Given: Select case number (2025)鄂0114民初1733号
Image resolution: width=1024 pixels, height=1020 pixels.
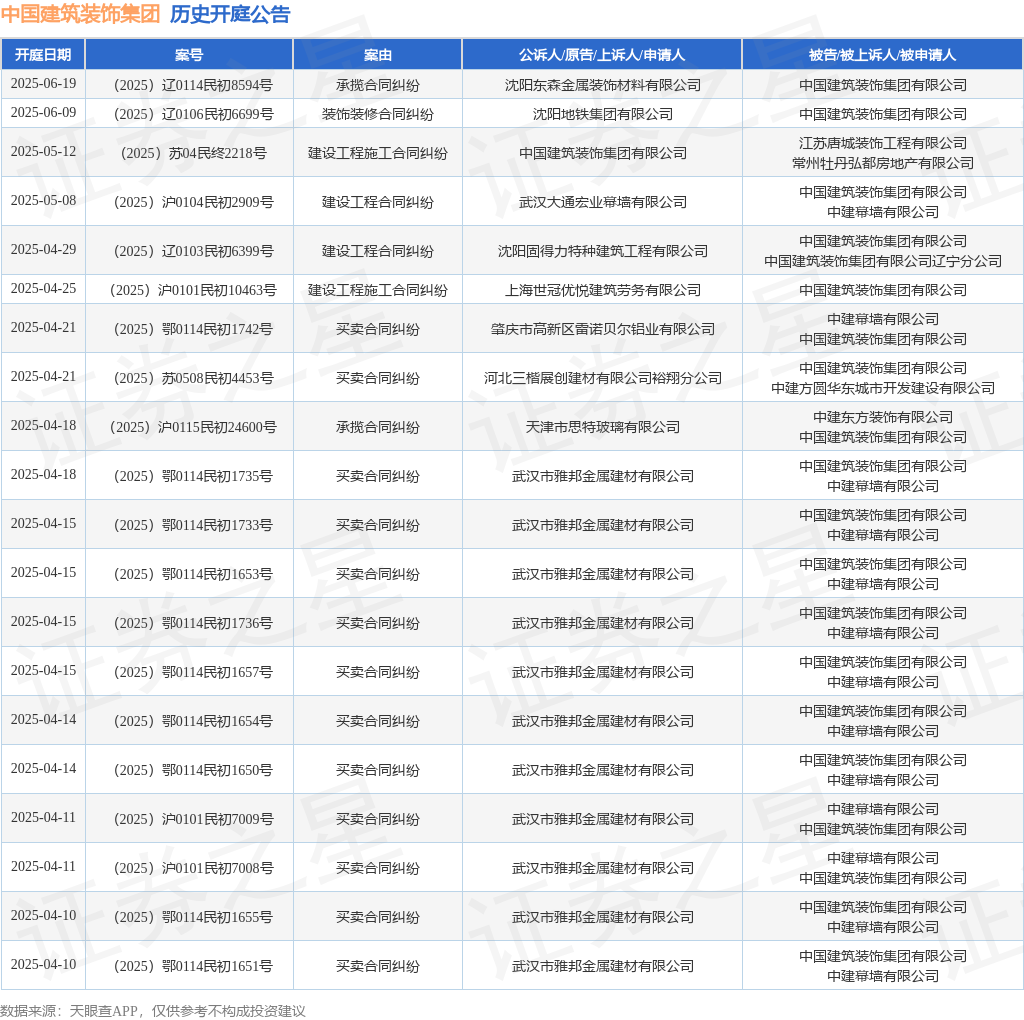Looking at the screenshot, I should pos(193,526).
